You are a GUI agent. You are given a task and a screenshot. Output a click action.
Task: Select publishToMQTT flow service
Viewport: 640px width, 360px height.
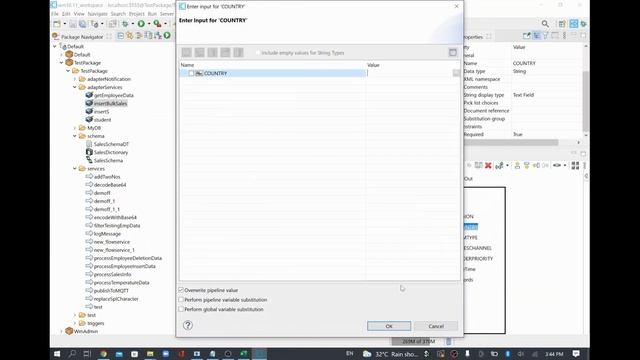click(x=111, y=291)
